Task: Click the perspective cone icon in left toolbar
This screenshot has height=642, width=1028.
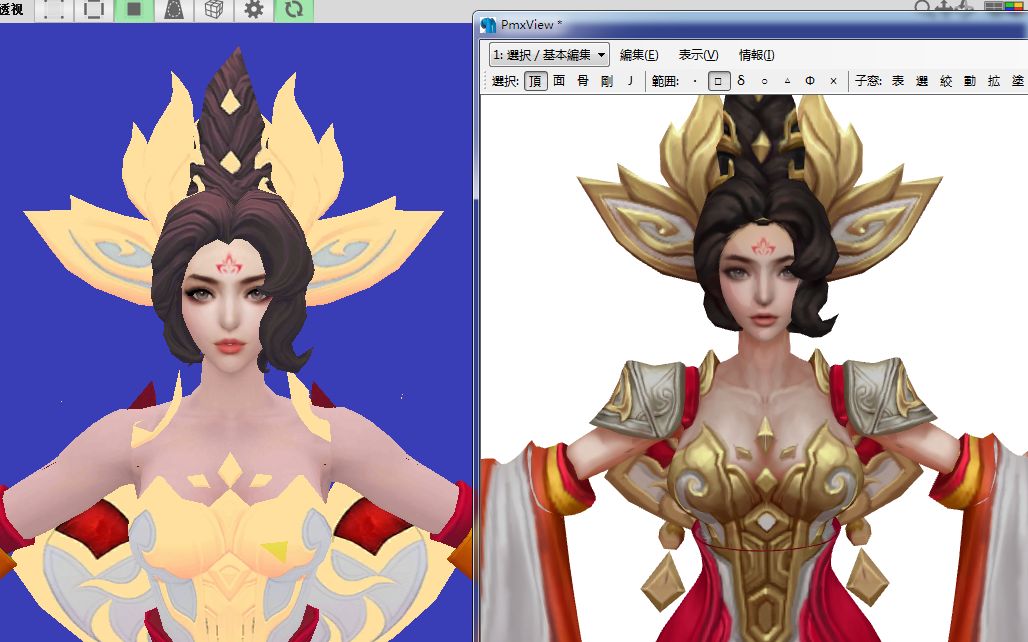Action: point(174,9)
